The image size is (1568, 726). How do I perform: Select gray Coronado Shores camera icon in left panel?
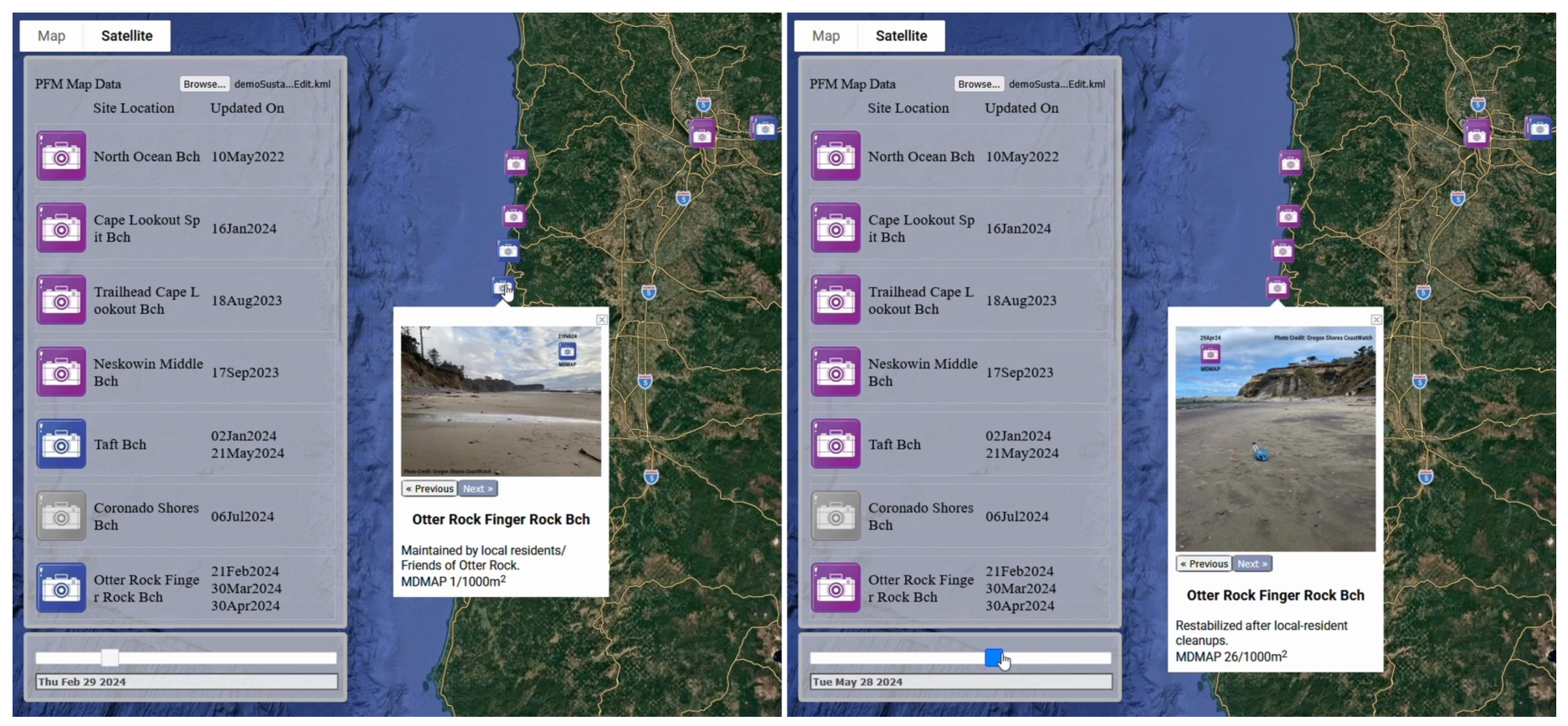61,516
